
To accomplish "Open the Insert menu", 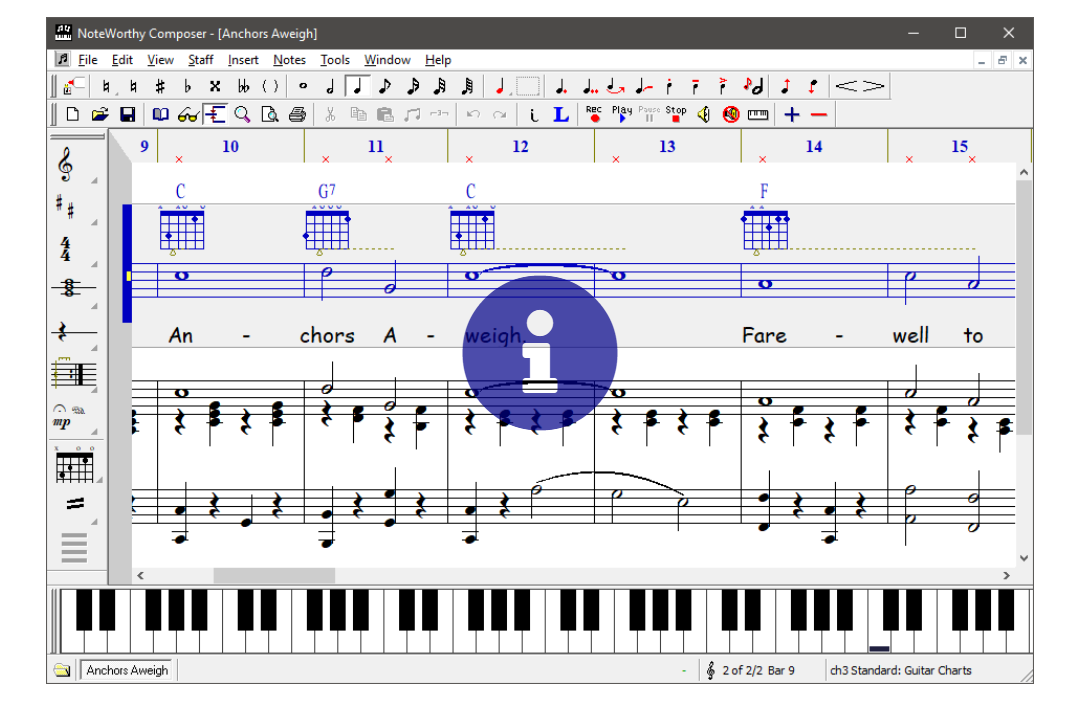I will pyautogui.click(x=243, y=60).
